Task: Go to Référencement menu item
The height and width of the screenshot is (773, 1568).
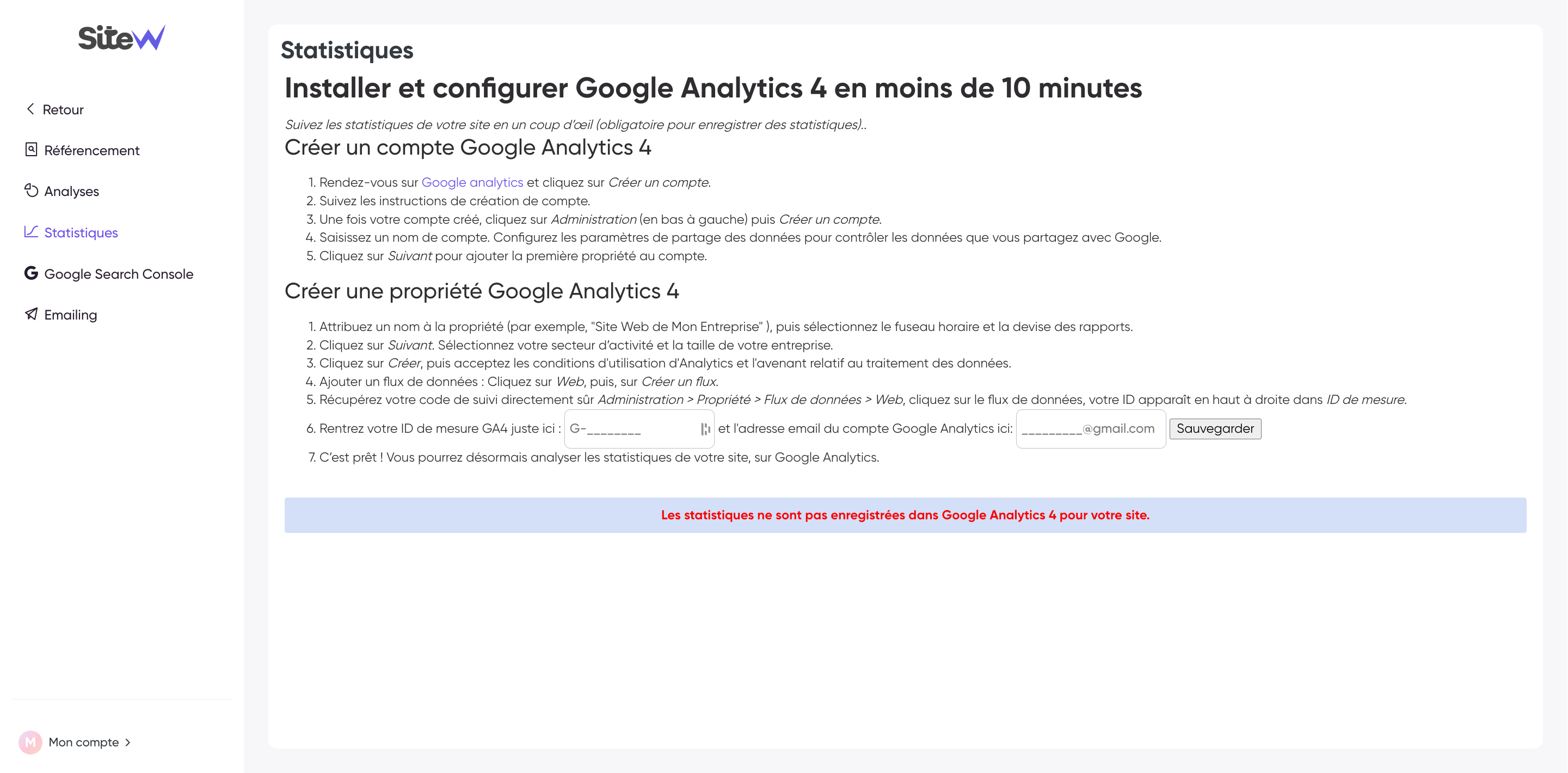Action: pos(92,150)
